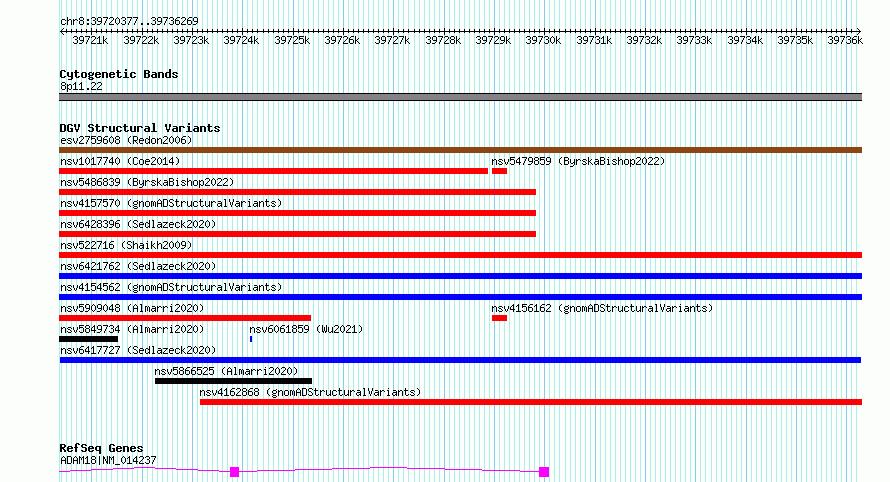
Task: Open nsv5479859 (ByrskaBishop2022) variant label
Action: pos(578,161)
